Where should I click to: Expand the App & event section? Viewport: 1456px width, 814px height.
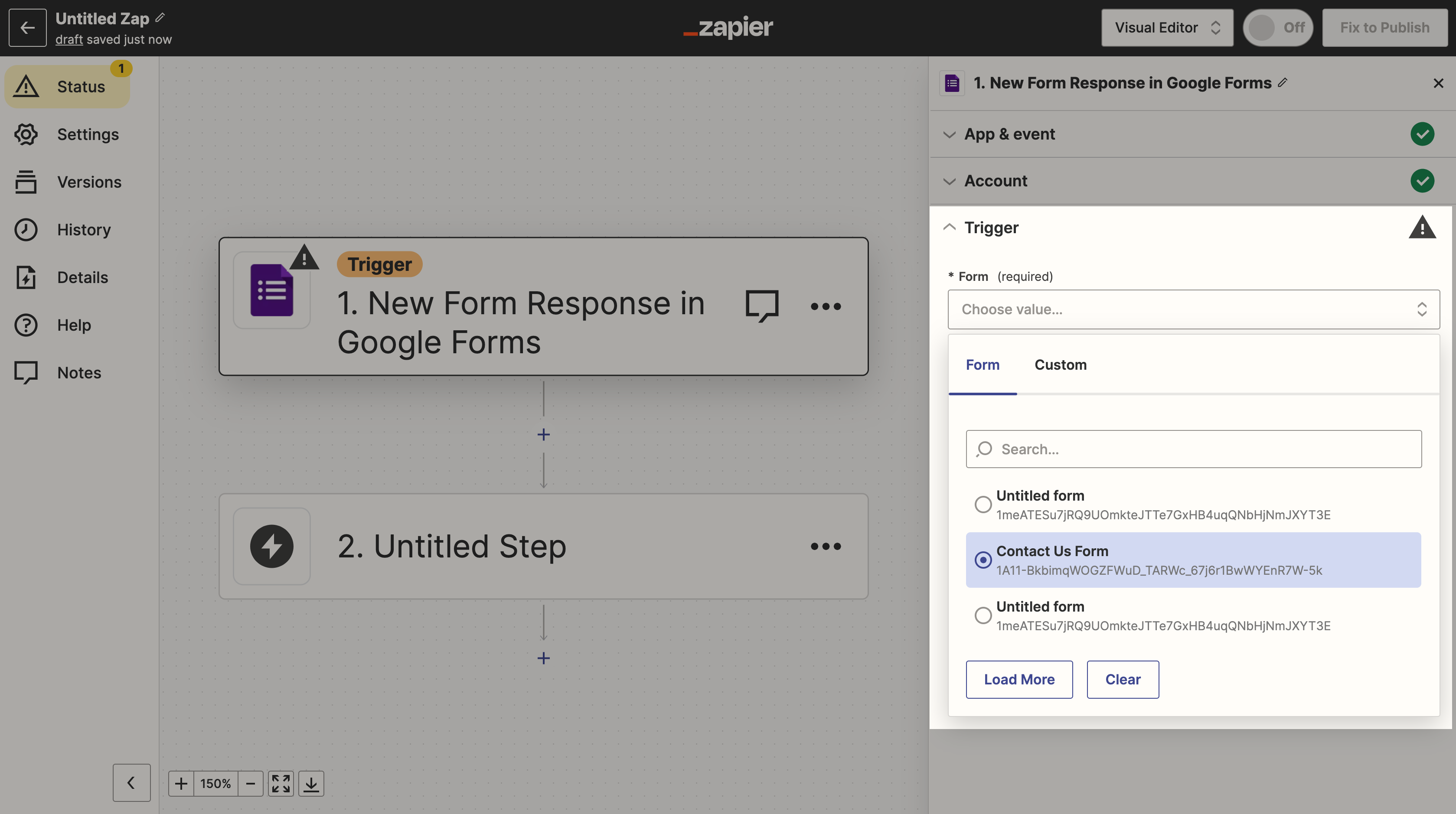point(1192,134)
